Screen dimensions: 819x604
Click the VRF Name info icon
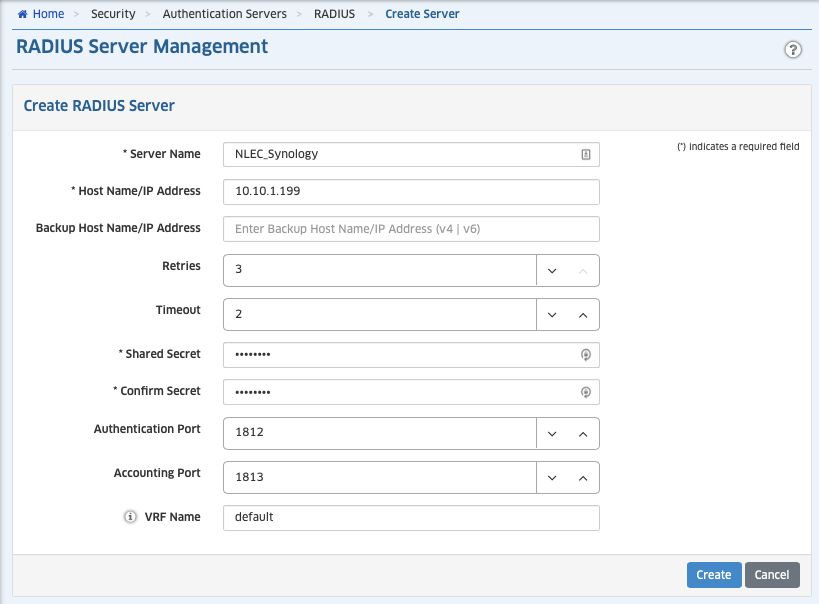tap(129, 517)
